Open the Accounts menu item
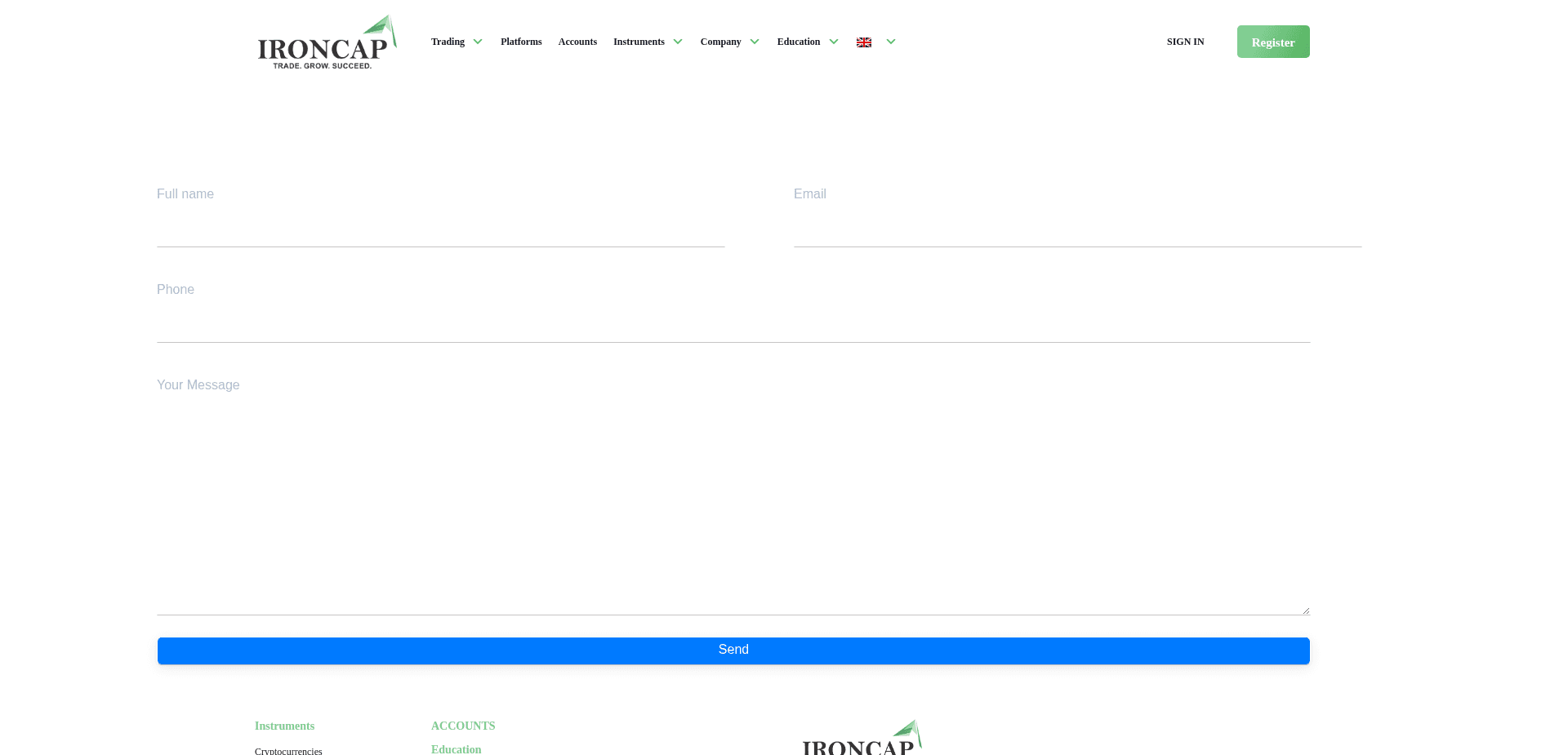This screenshot has height=755, width=1568. (x=577, y=42)
